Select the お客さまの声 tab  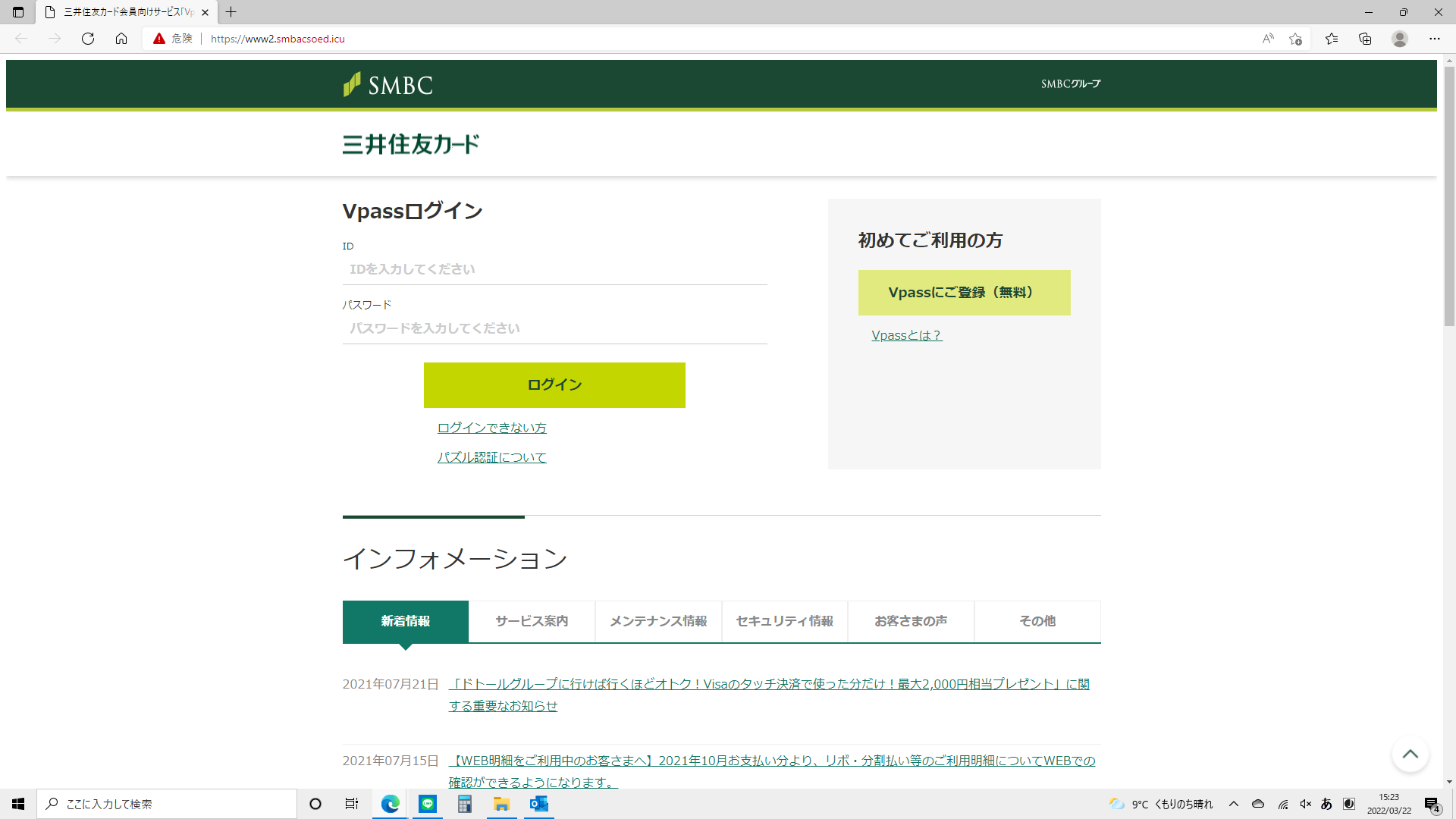click(x=911, y=621)
